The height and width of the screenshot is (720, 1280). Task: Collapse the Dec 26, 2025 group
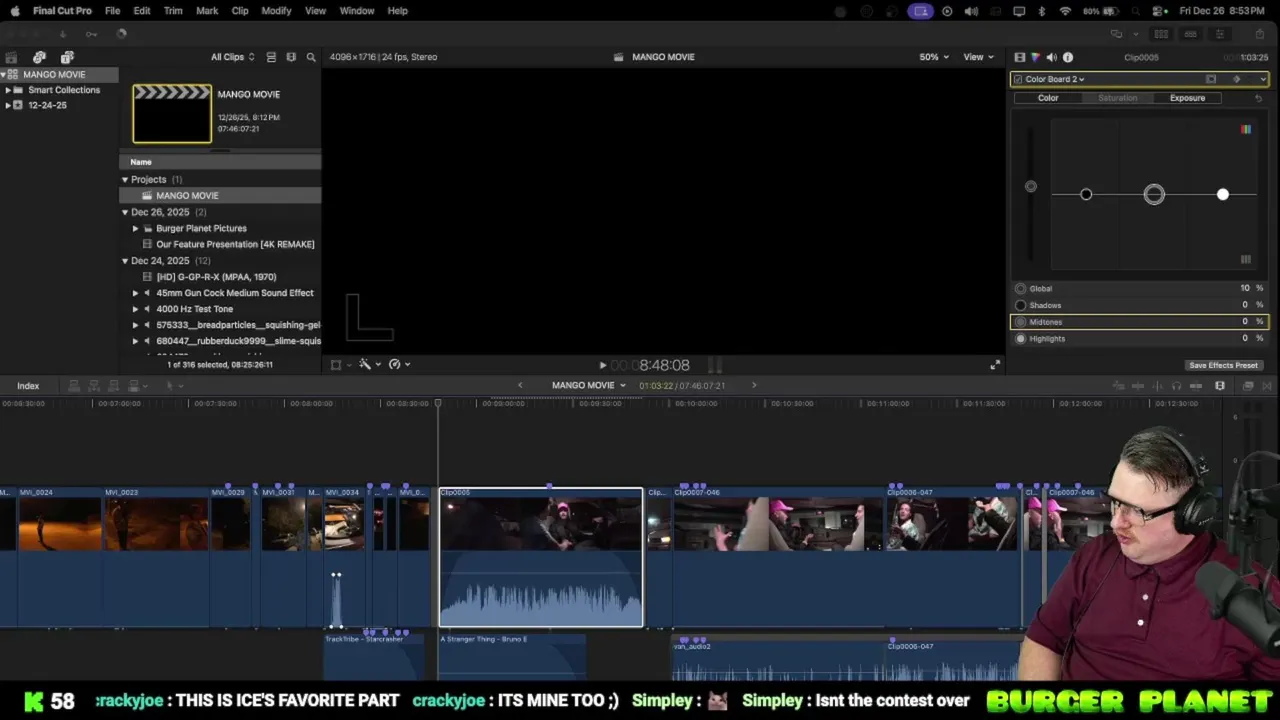point(125,212)
